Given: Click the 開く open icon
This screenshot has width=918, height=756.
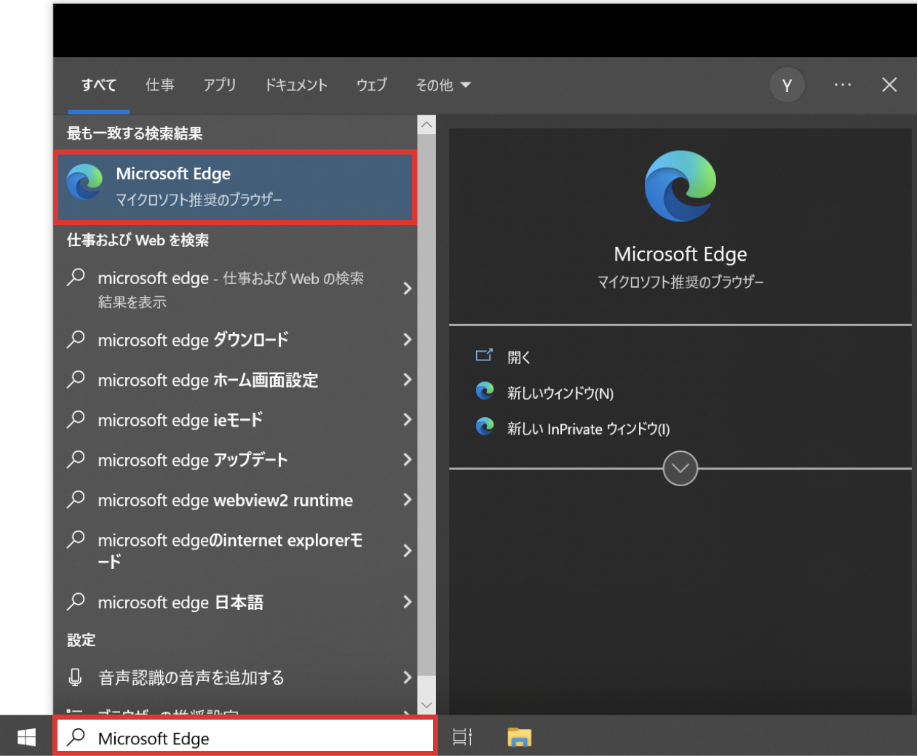Looking at the screenshot, I should point(484,355).
